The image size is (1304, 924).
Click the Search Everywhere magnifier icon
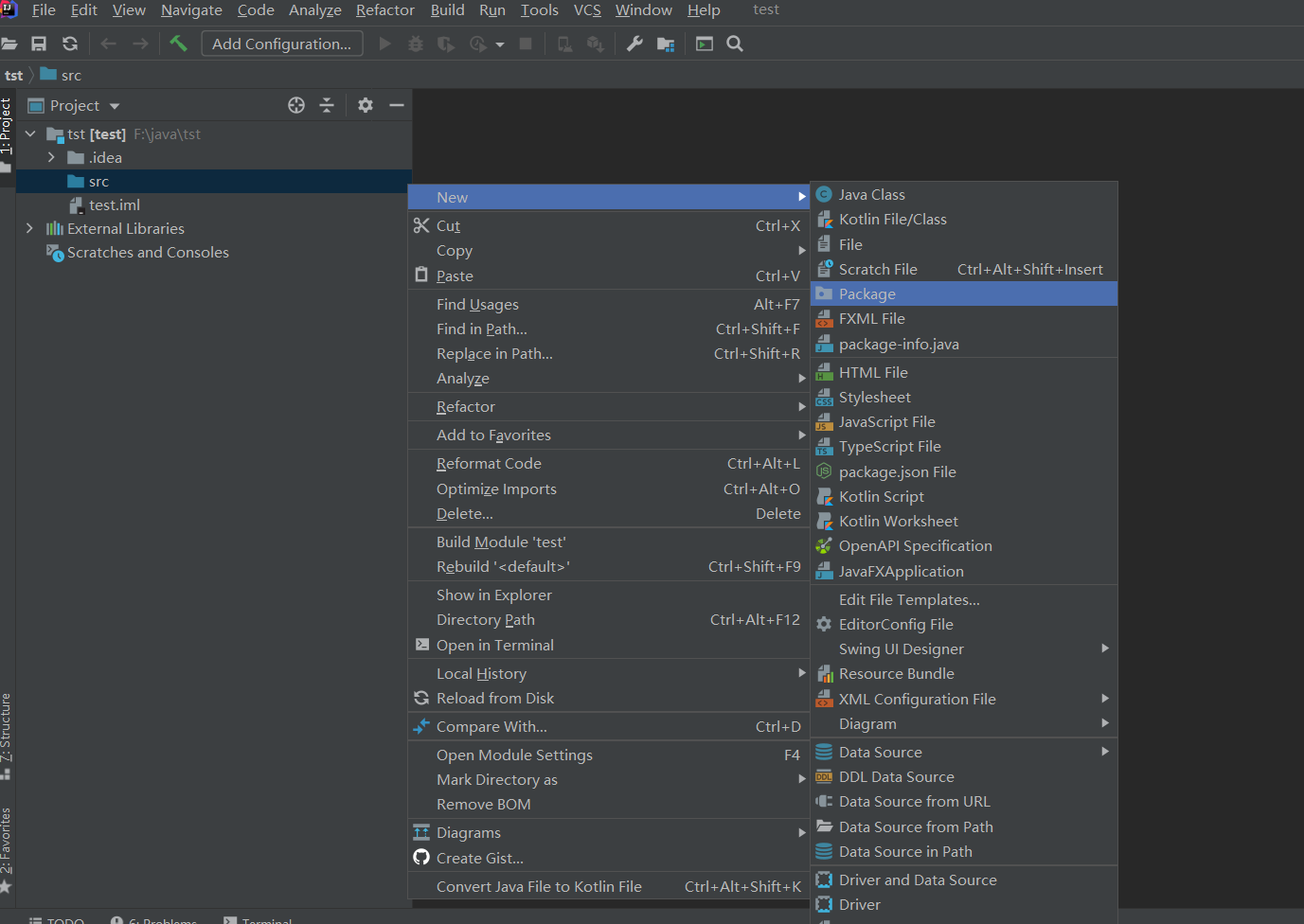point(735,44)
